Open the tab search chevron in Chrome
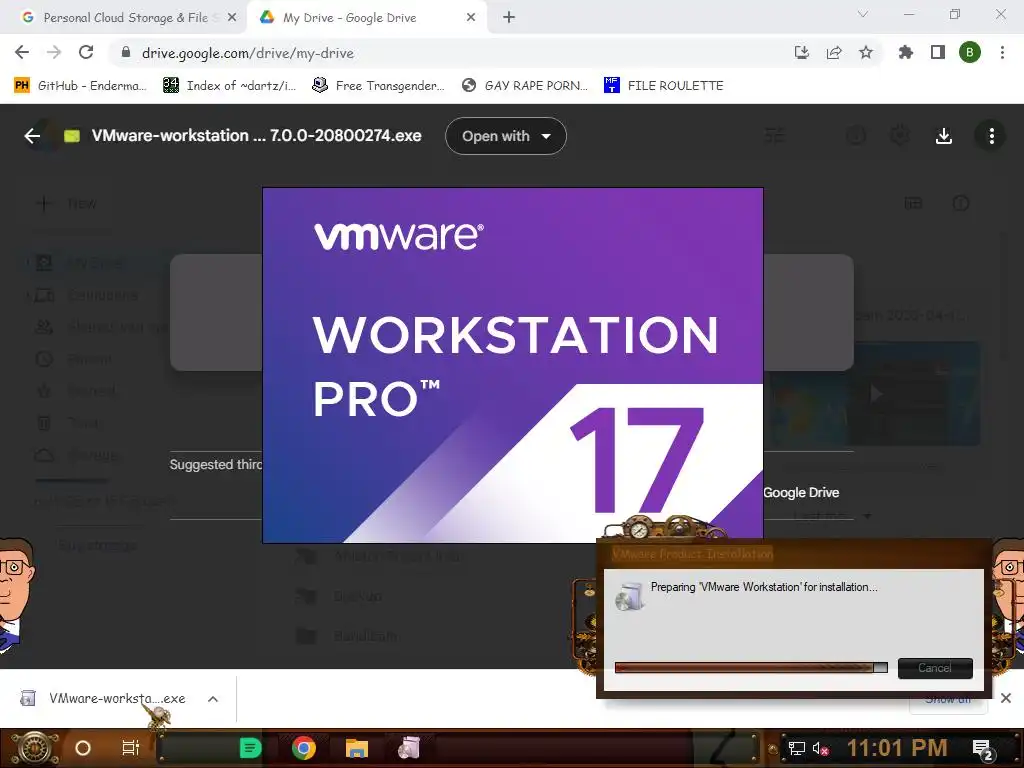Screen dimensions: 1024x768 coord(863,14)
